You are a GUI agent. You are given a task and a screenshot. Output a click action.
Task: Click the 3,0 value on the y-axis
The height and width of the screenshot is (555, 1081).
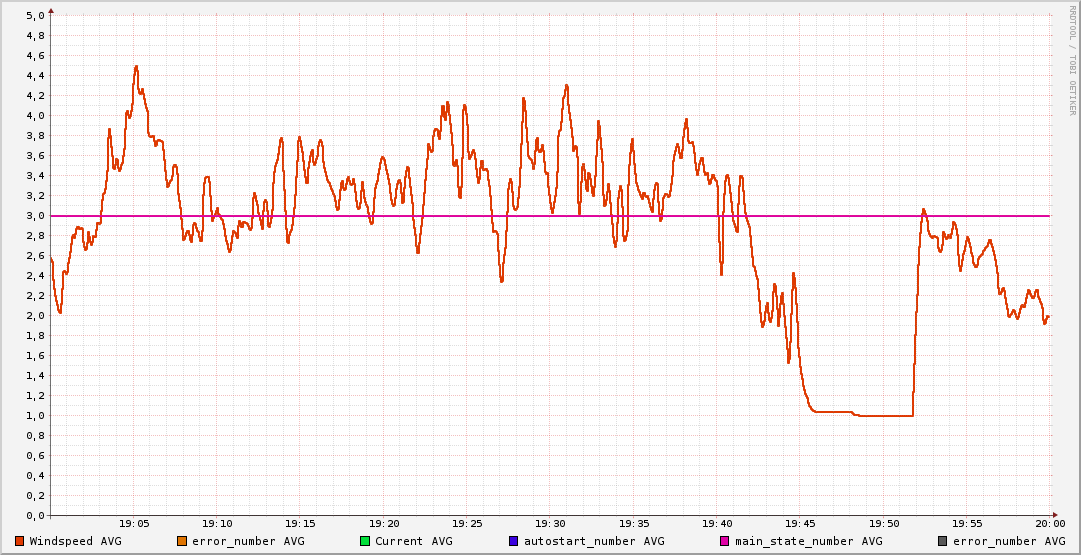[x=35, y=216]
